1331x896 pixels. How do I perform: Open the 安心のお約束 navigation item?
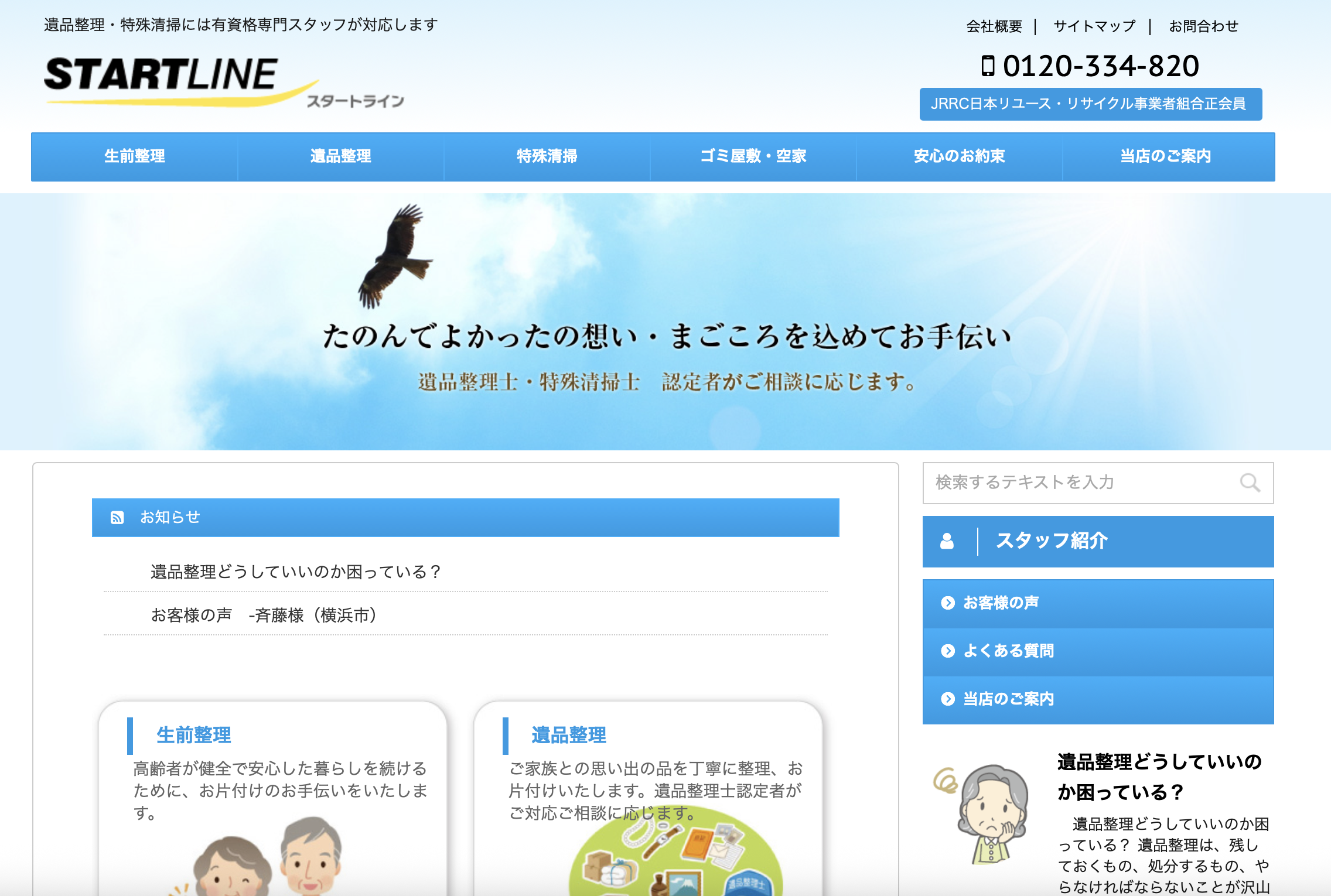960,156
